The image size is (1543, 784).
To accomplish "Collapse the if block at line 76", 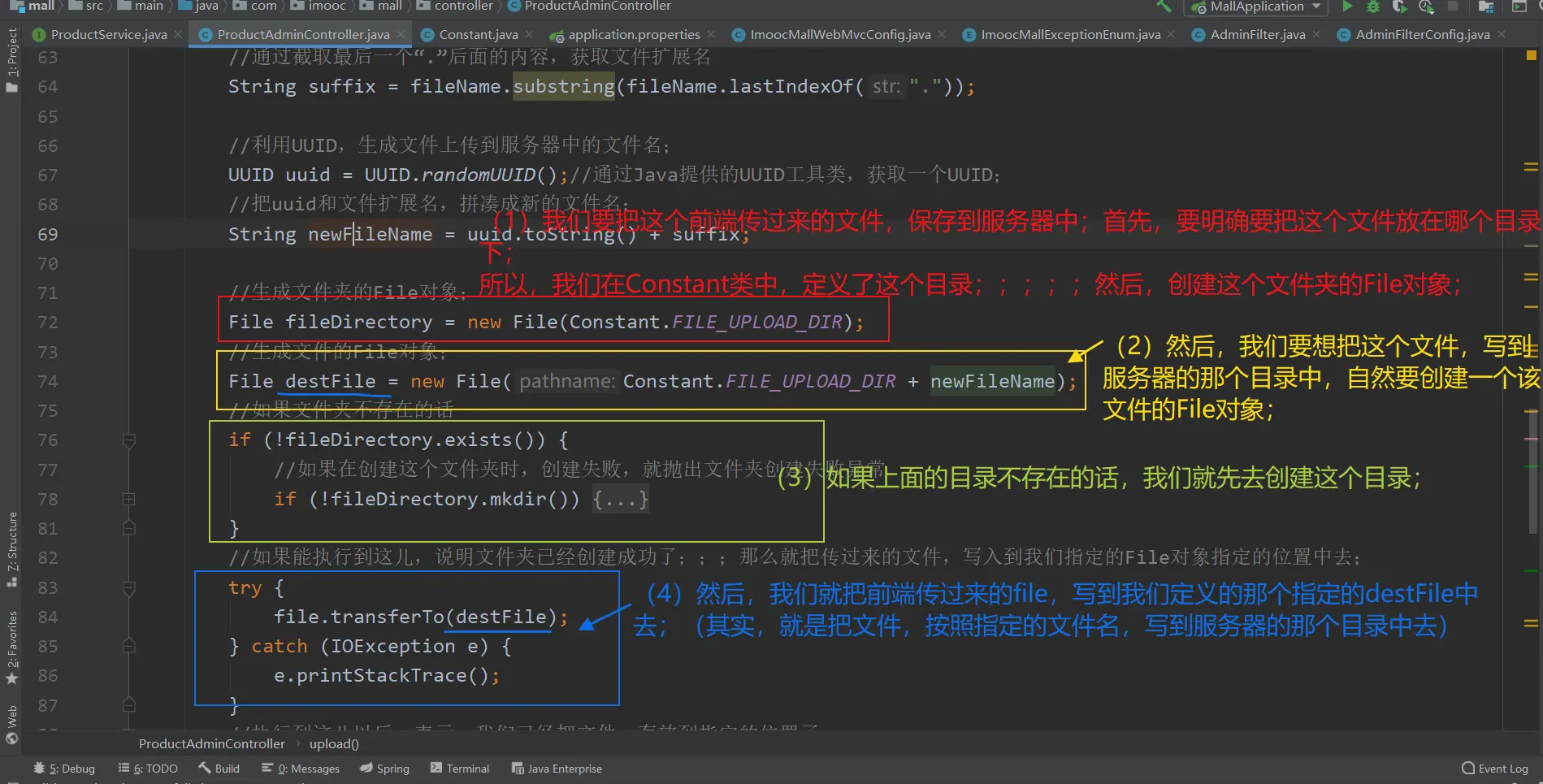I will 128,440.
